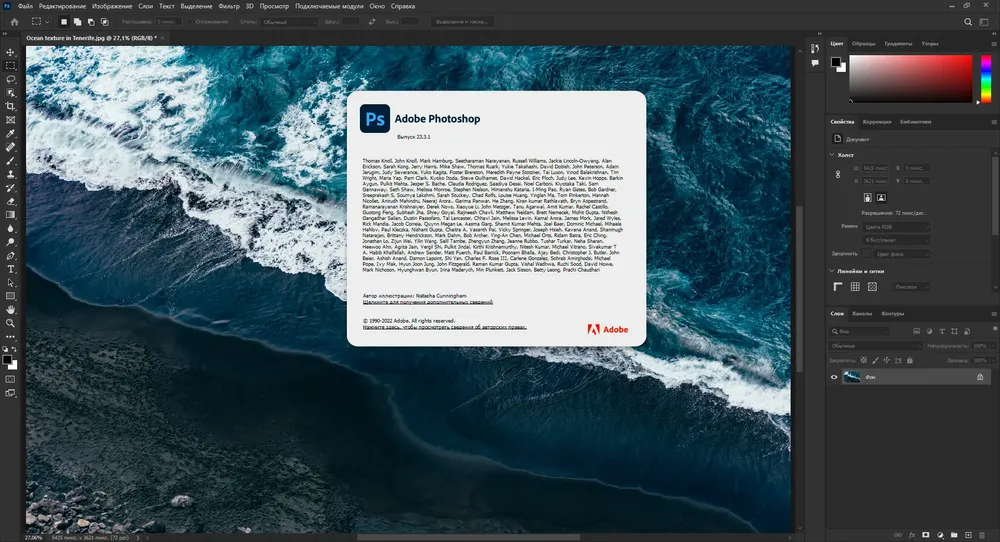Collapse the Холст section
This screenshot has height=542, width=1000.
coord(832,155)
